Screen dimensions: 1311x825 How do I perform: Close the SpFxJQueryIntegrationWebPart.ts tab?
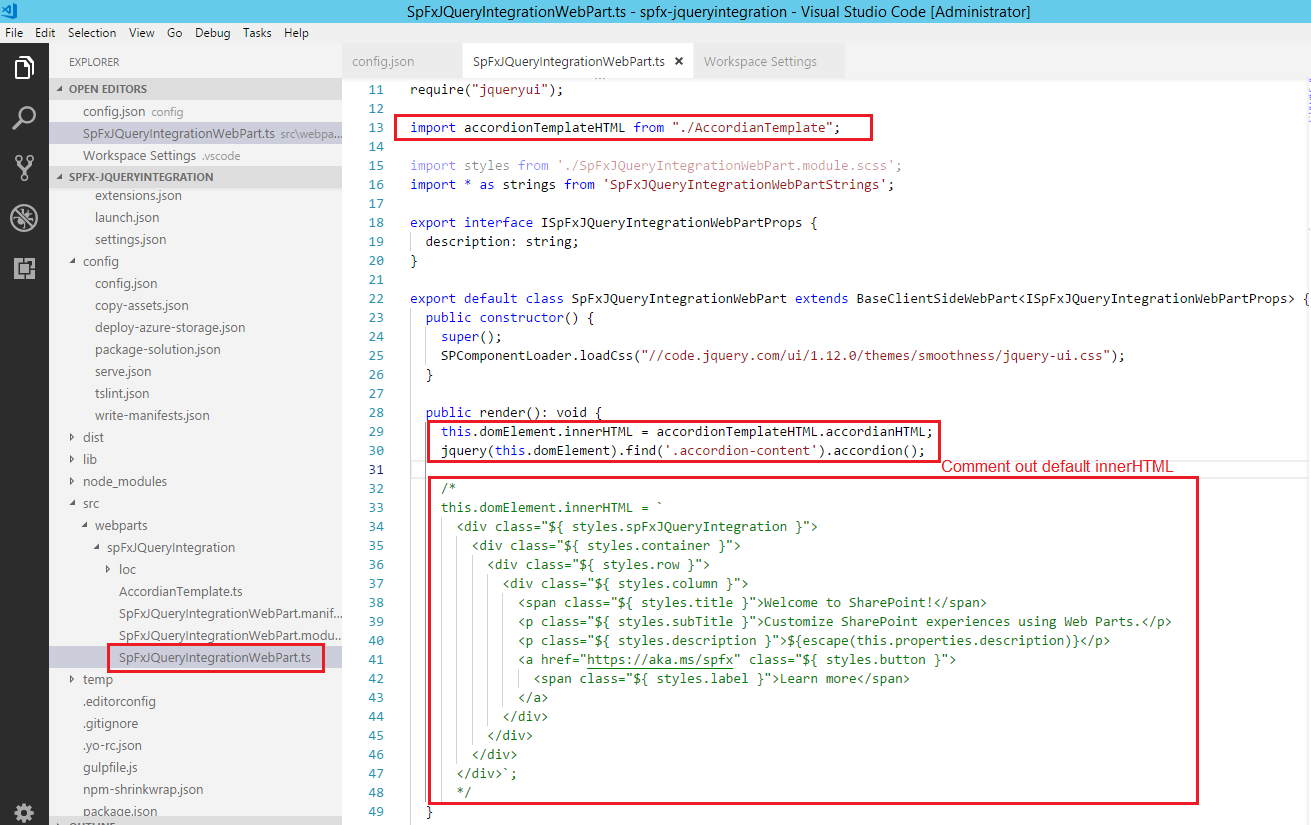coord(679,62)
